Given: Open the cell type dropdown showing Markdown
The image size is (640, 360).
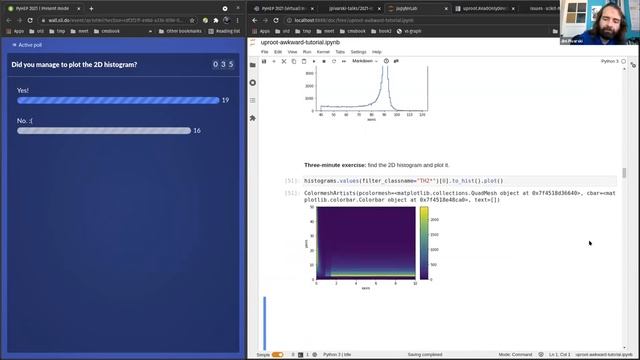Looking at the screenshot, I should tap(365, 61).
